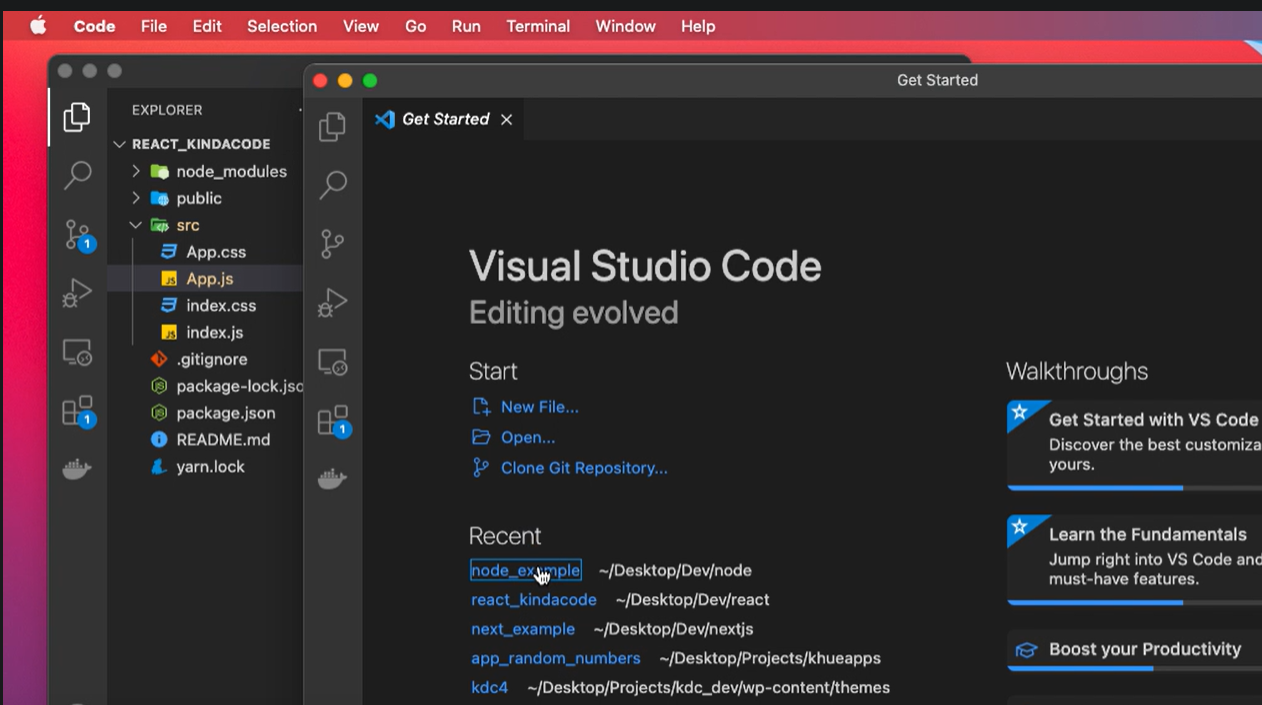Click the EXPLORER panel header

[x=167, y=110]
